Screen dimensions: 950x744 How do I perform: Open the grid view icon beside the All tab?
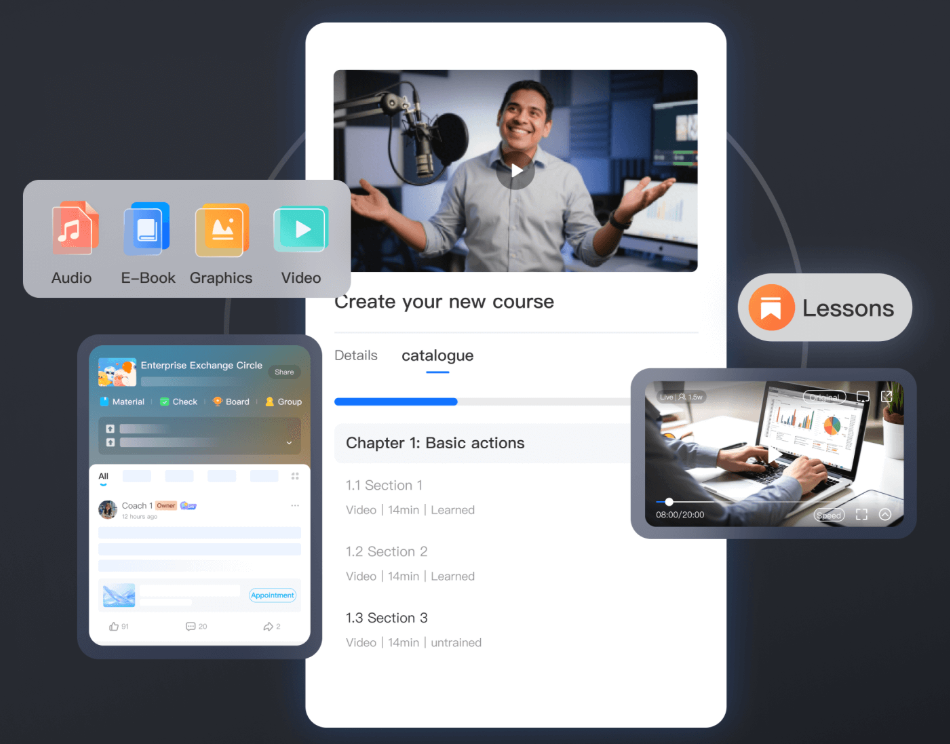[x=295, y=476]
